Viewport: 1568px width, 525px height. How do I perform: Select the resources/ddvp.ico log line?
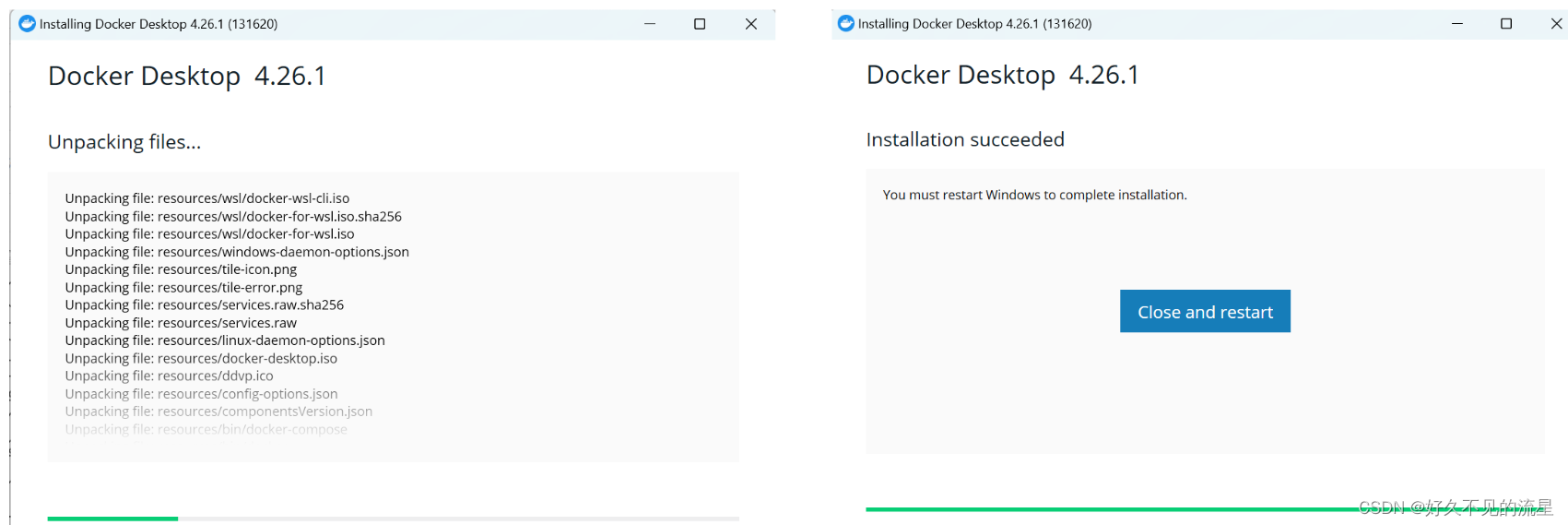(169, 376)
